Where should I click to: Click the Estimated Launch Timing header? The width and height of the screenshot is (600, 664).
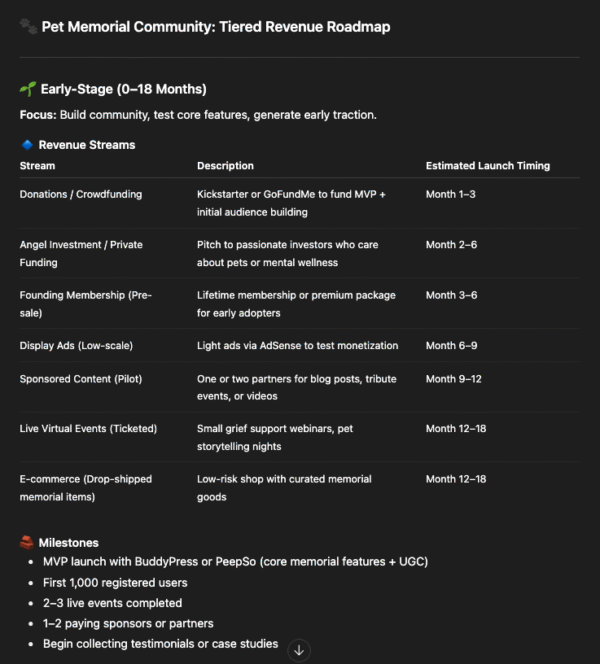click(487, 165)
